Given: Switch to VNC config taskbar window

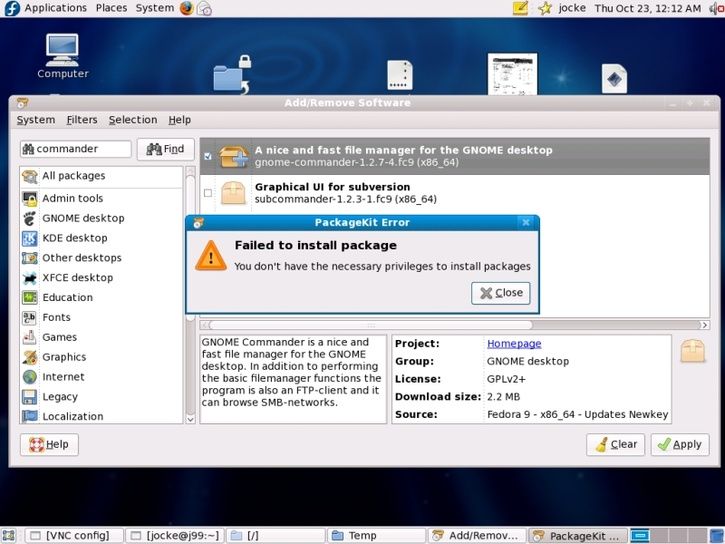Looking at the screenshot, I should click(74, 536).
